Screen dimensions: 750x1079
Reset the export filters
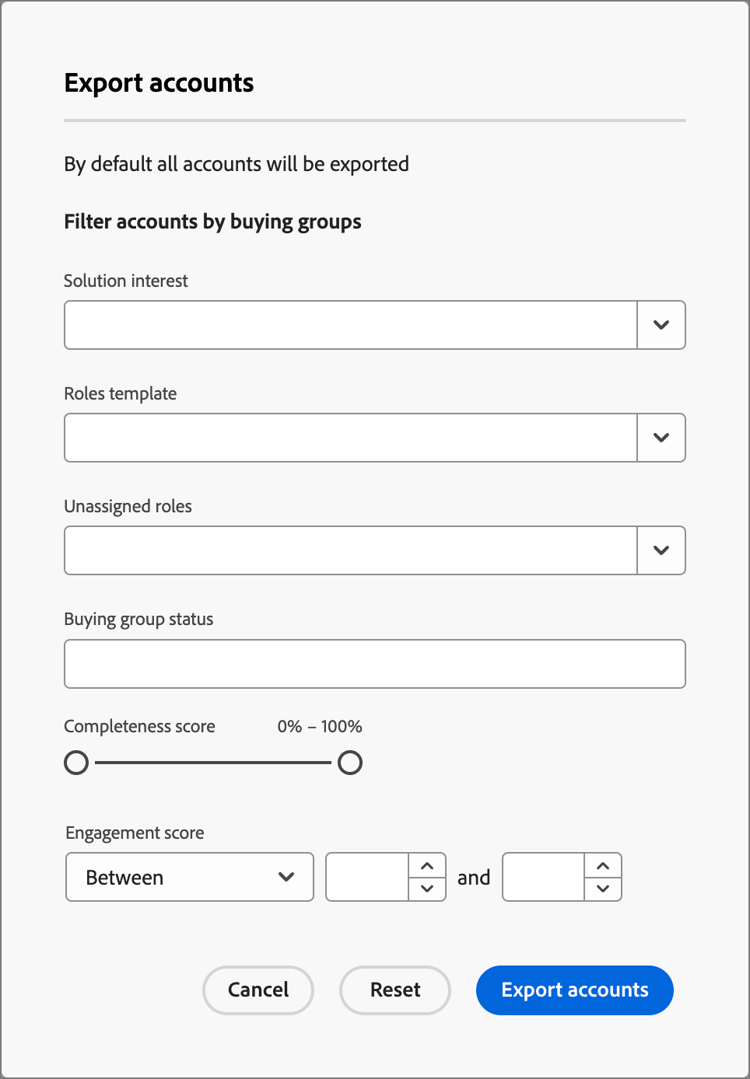pyautogui.click(x=394, y=990)
